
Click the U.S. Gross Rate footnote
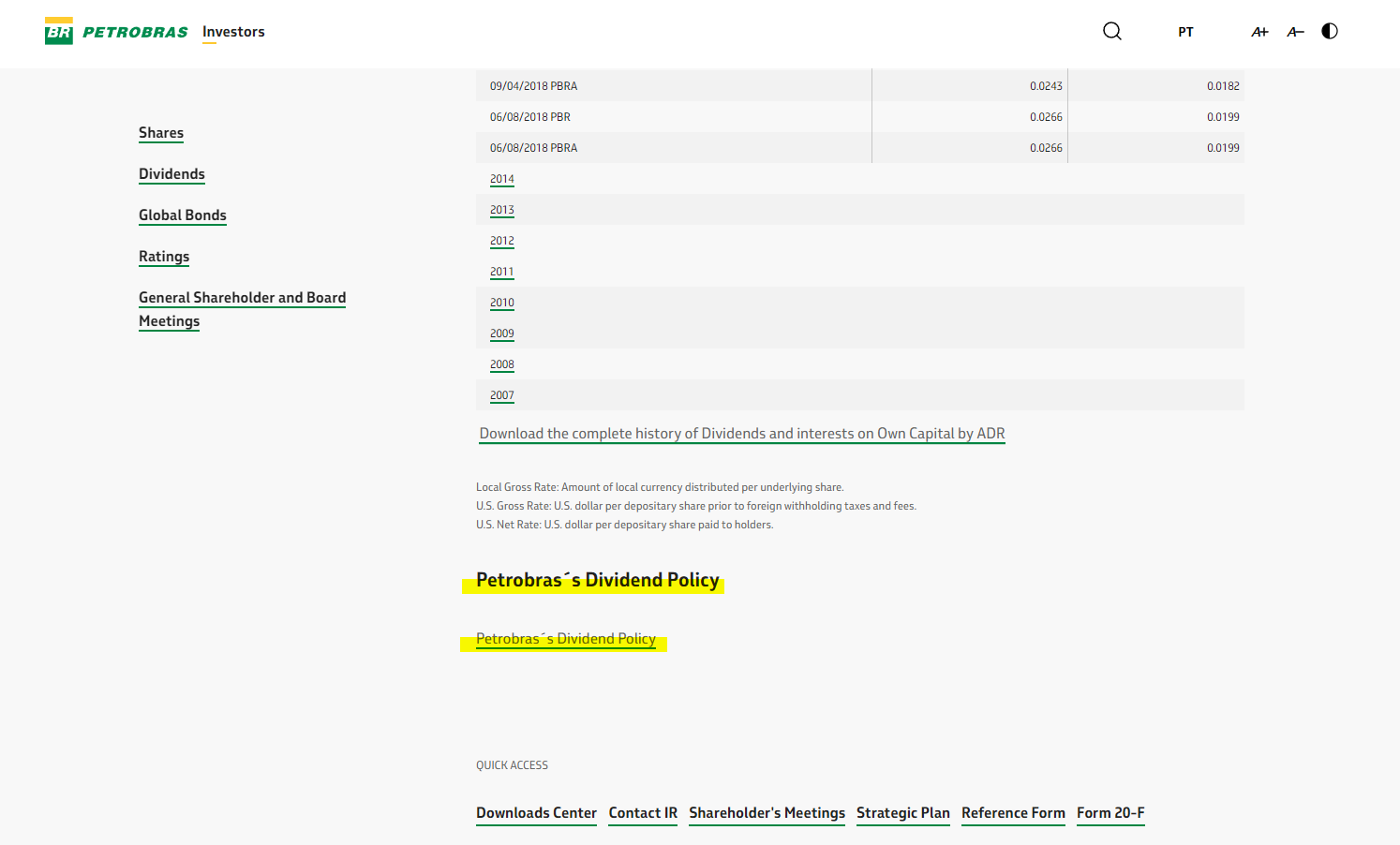pyautogui.click(x=696, y=506)
